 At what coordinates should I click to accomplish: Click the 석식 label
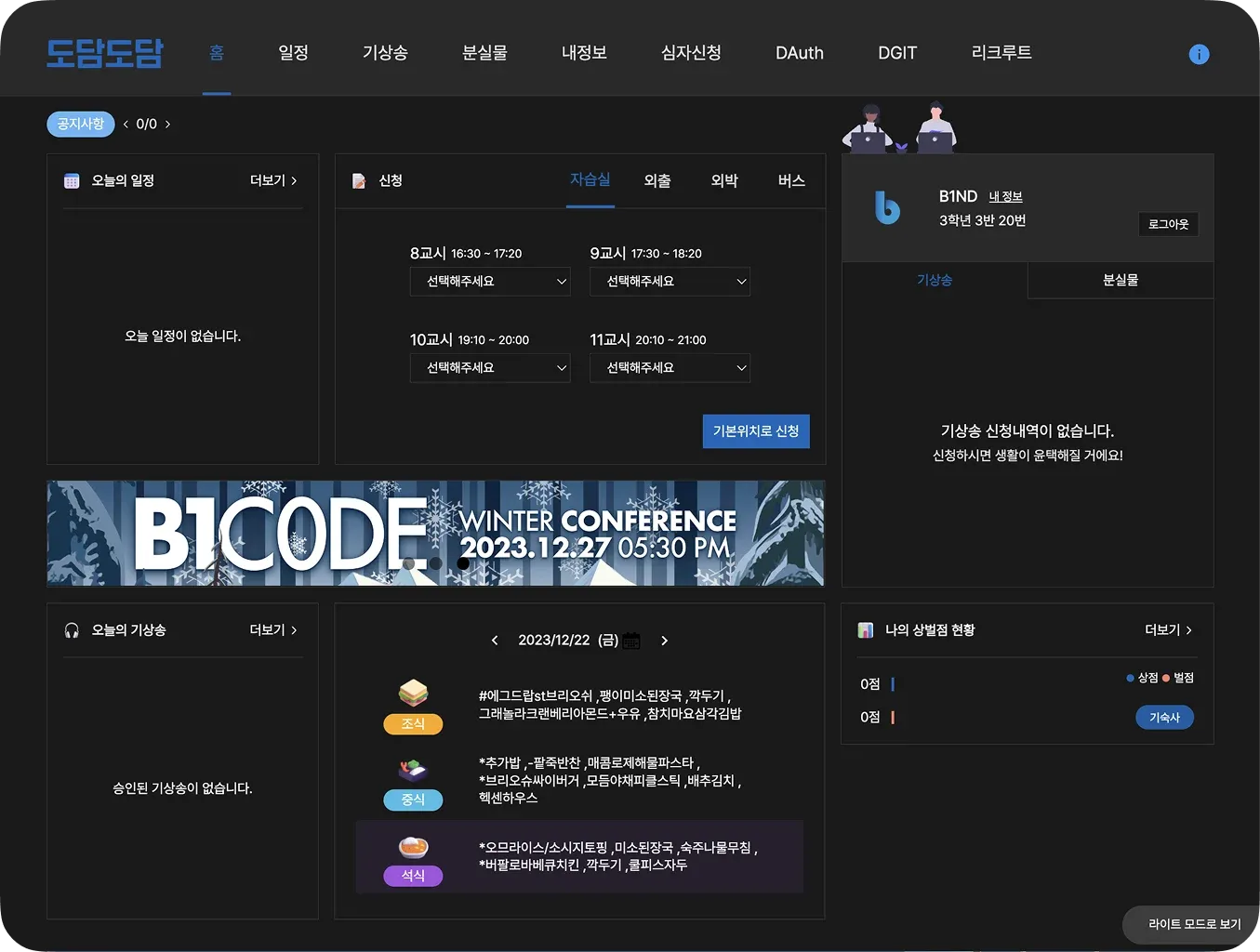tap(413, 876)
